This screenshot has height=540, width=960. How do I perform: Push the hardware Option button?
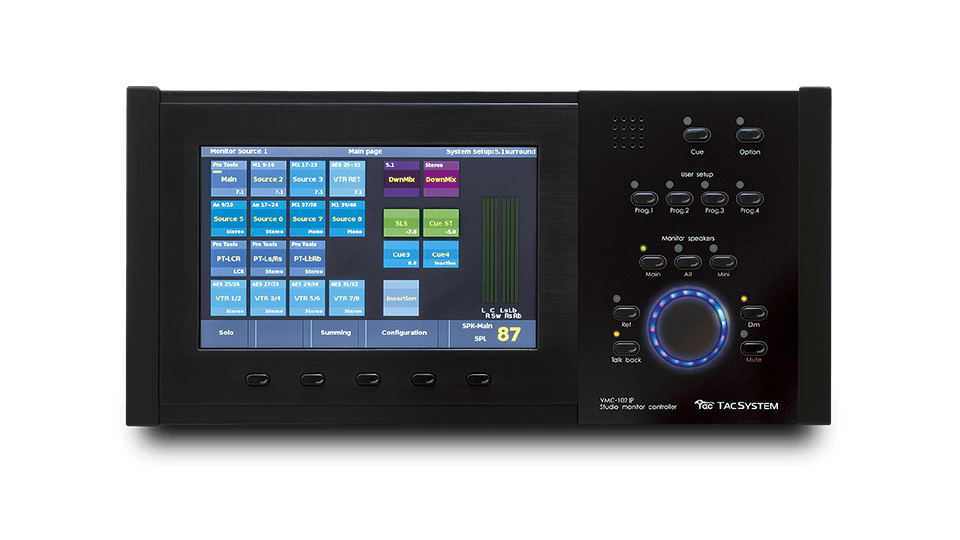click(x=750, y=135)
